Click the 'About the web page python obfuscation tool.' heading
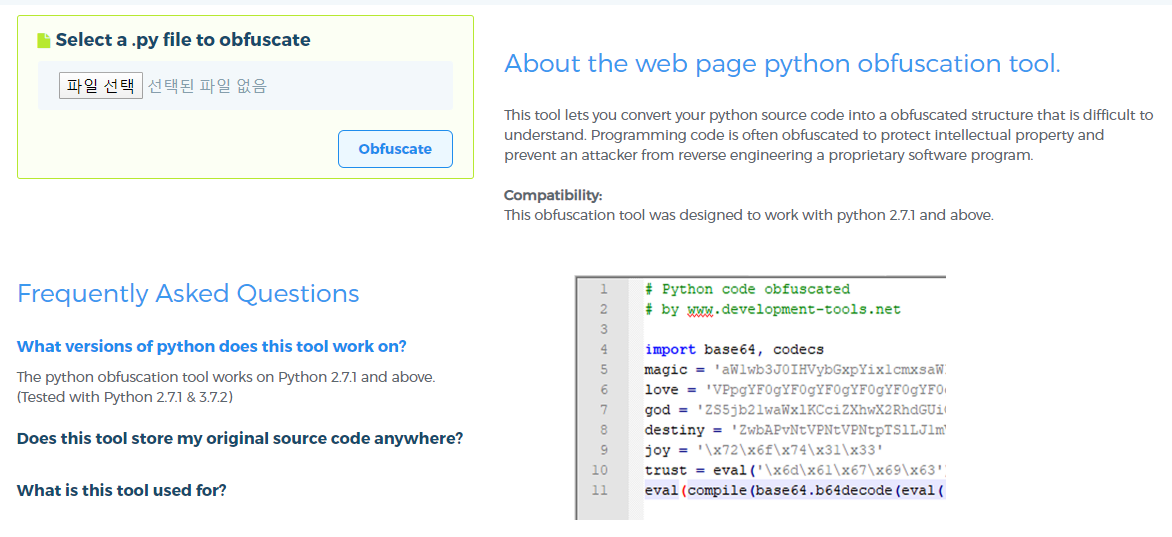The height and width of the screenshot is (537, 1172). pyautogui.click(x=782, y=64)
